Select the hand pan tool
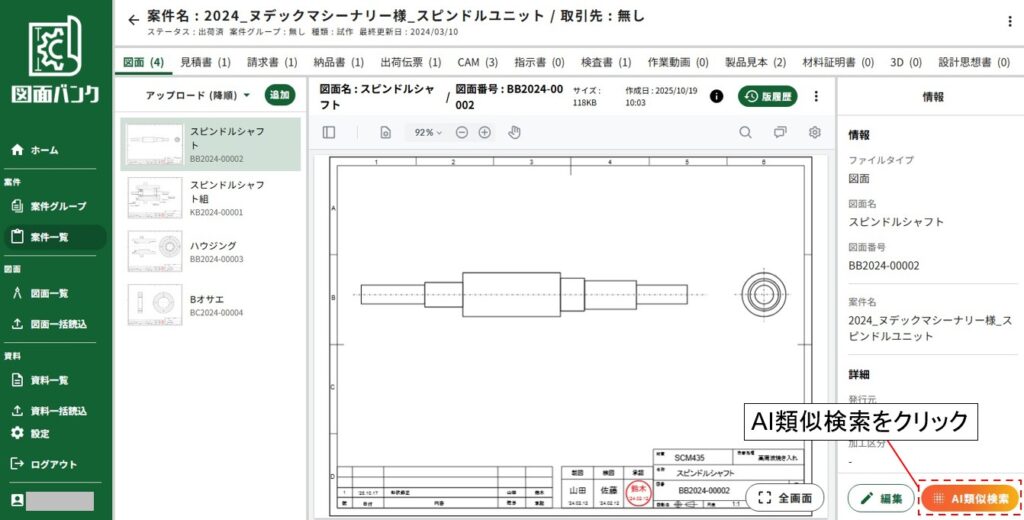The width and height of the screenshot is (1024, 520). coord(515,132)
